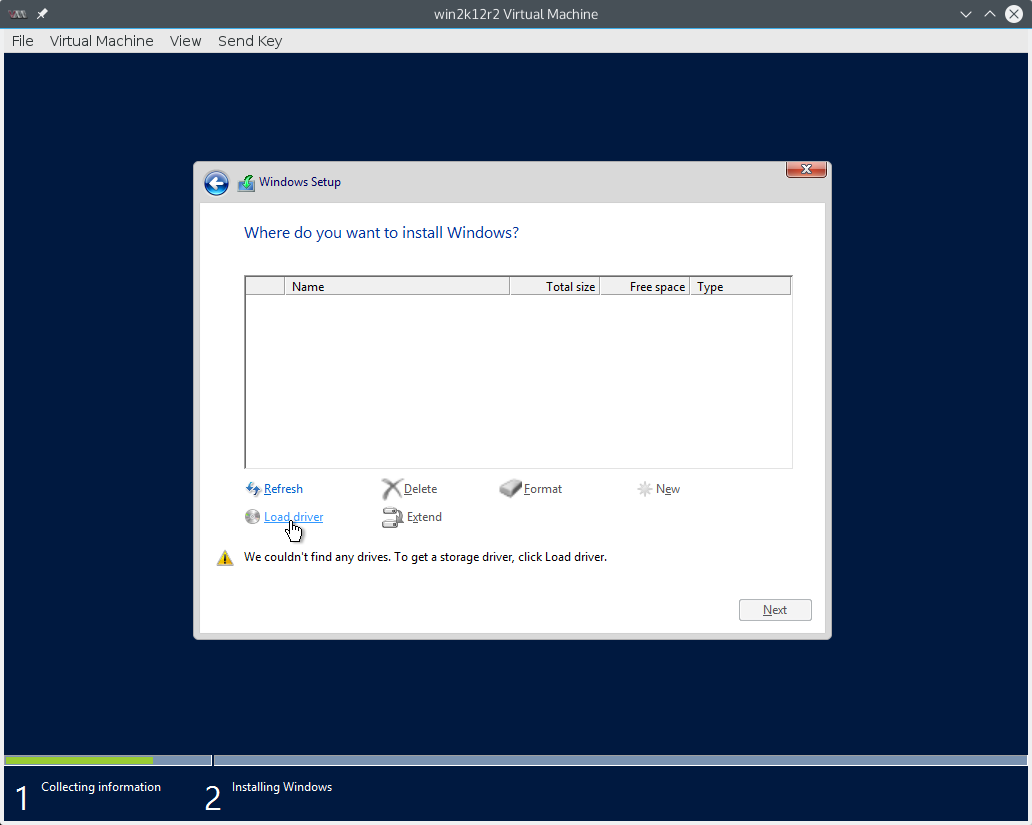Screen dimensions: 1032x825
Task: Click the New partition star icon
Action: [645, 488]
